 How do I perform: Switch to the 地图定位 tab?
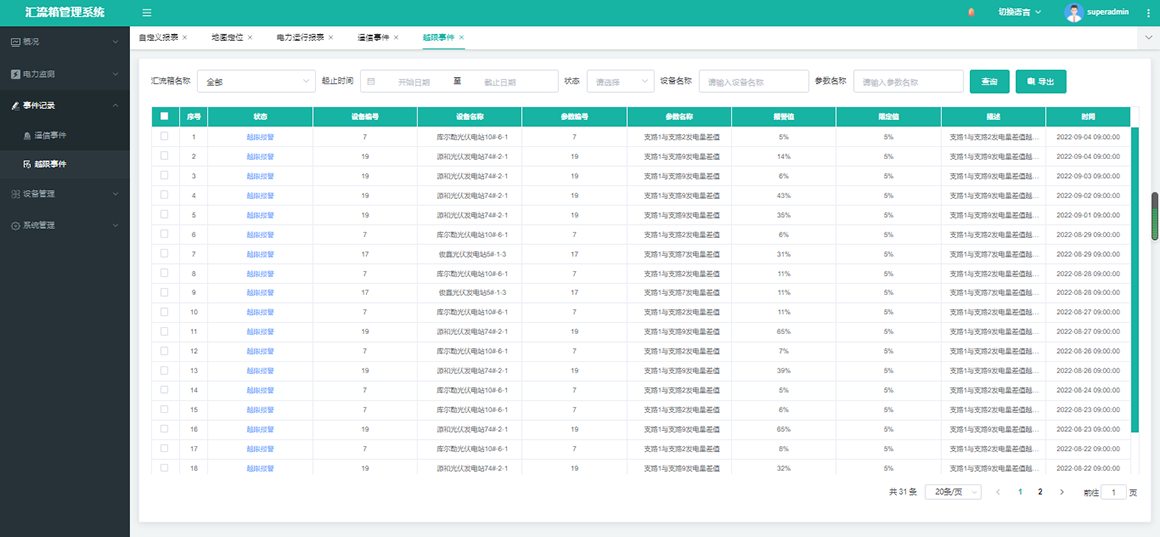[227, 37]
